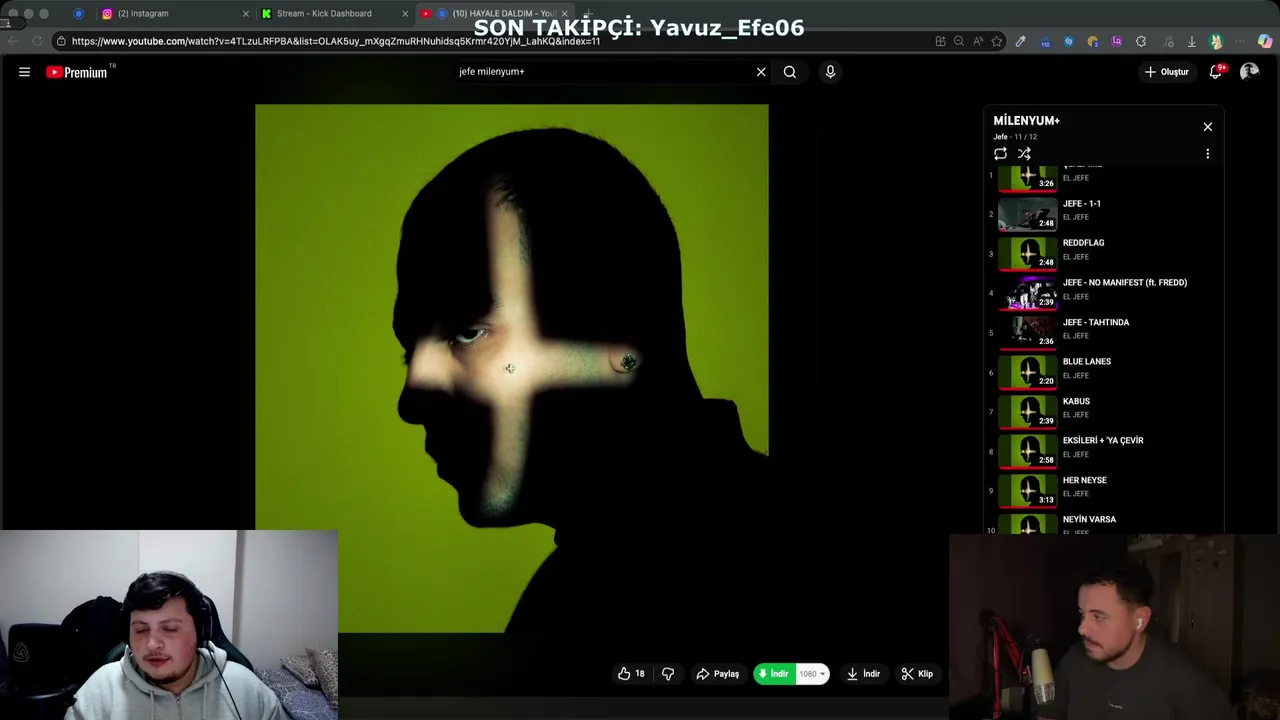The height and width of the screenshot is (720, 1280).
Task: Close the MİLENYUM+ playlist panel
Action: (x=1207, y=127)
